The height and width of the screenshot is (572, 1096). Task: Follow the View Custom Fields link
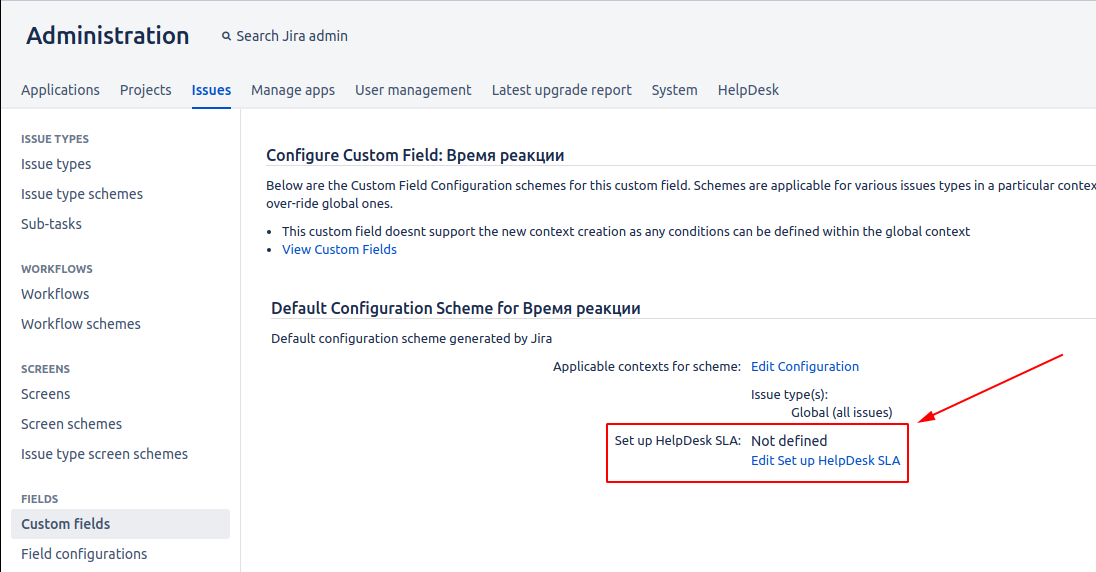[x=339, y=250]
